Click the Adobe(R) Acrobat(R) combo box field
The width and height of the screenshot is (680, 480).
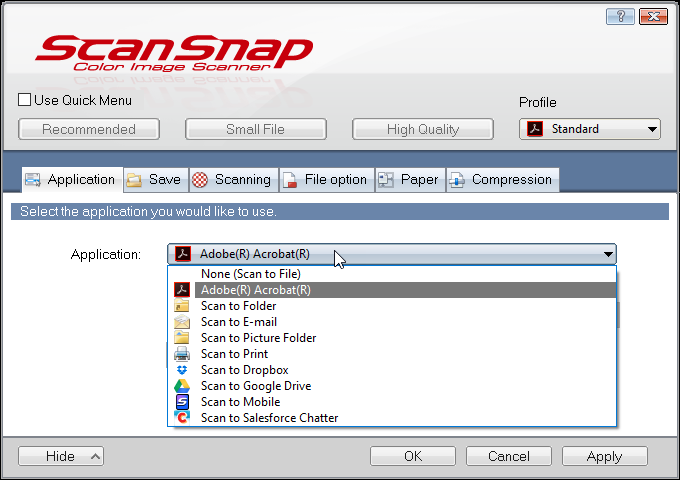click(392, 254)
